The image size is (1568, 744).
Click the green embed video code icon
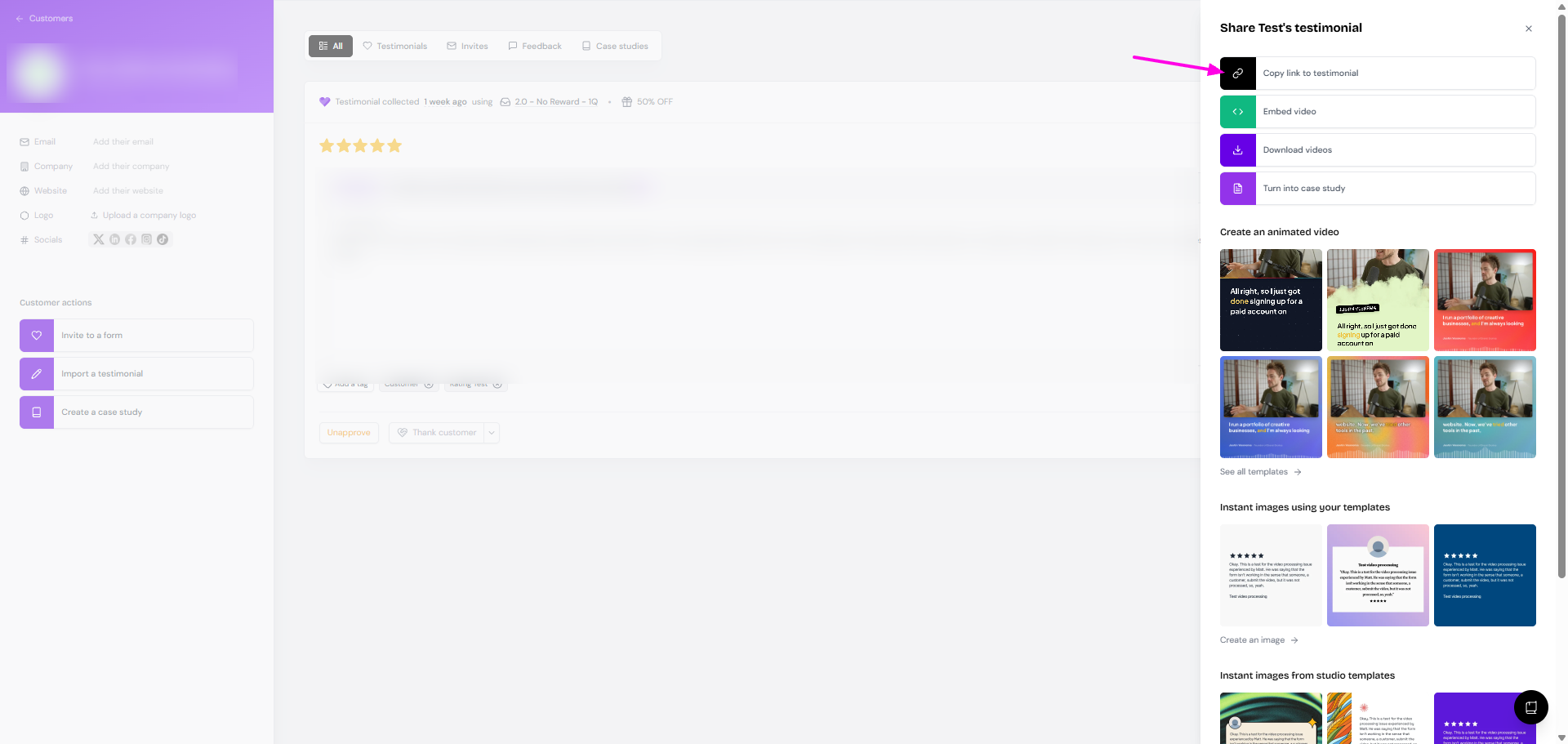click(1237, 112)
